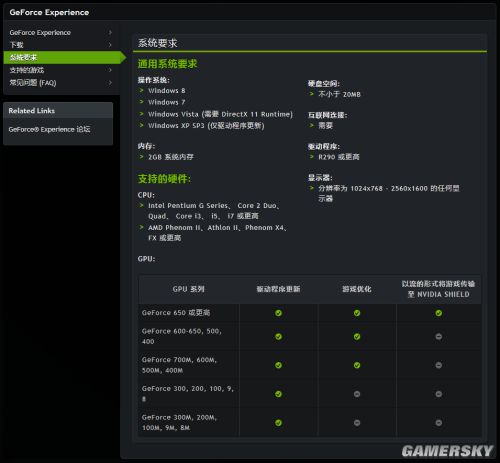The image size is (500, 463).
Task: Click SHIELD unsupported icon for GeForce 300, 200, 100 row
Action: [439, 394]
